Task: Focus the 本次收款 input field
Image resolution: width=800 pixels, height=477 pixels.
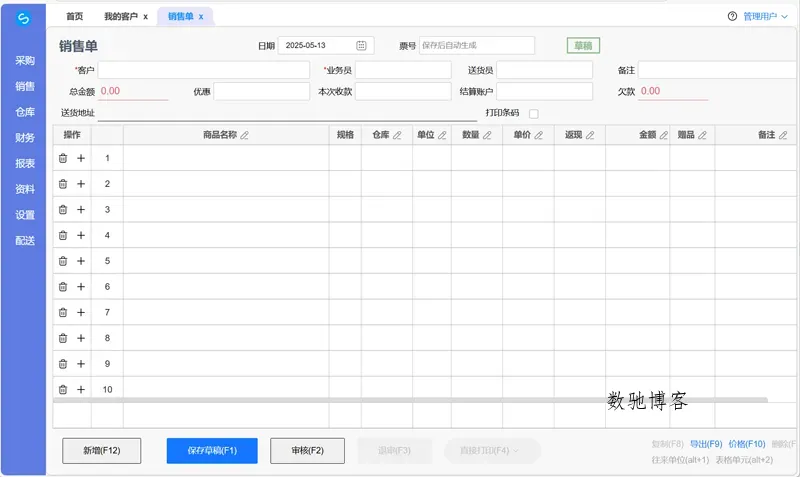Action: pyautogui.click(x=403, y=91)
